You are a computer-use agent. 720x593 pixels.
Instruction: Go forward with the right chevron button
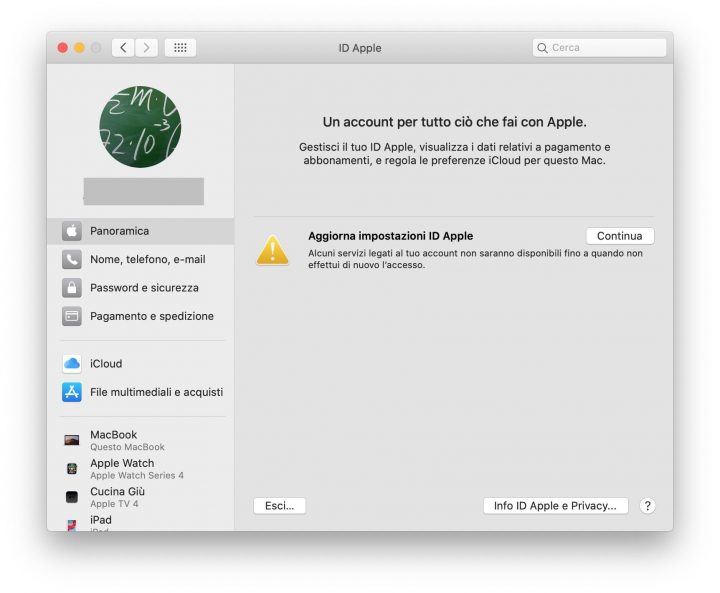pos(146,48)
